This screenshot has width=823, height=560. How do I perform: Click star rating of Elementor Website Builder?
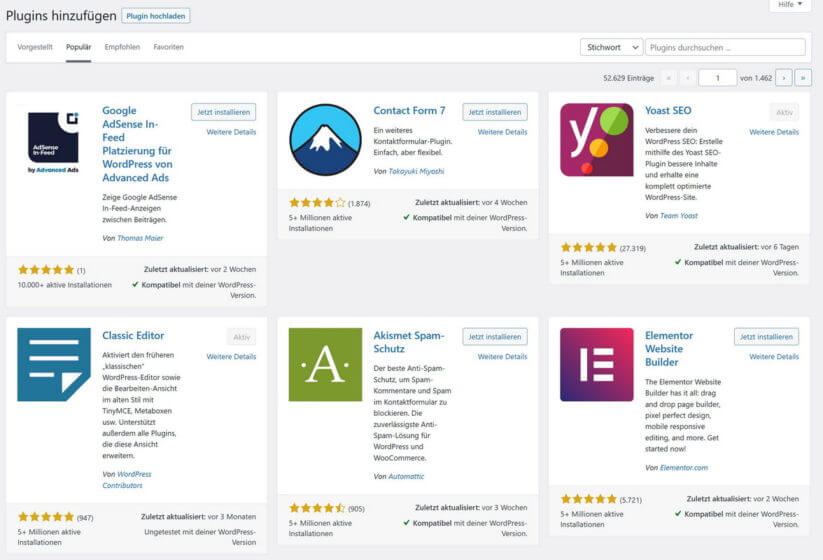coord(588,499)
